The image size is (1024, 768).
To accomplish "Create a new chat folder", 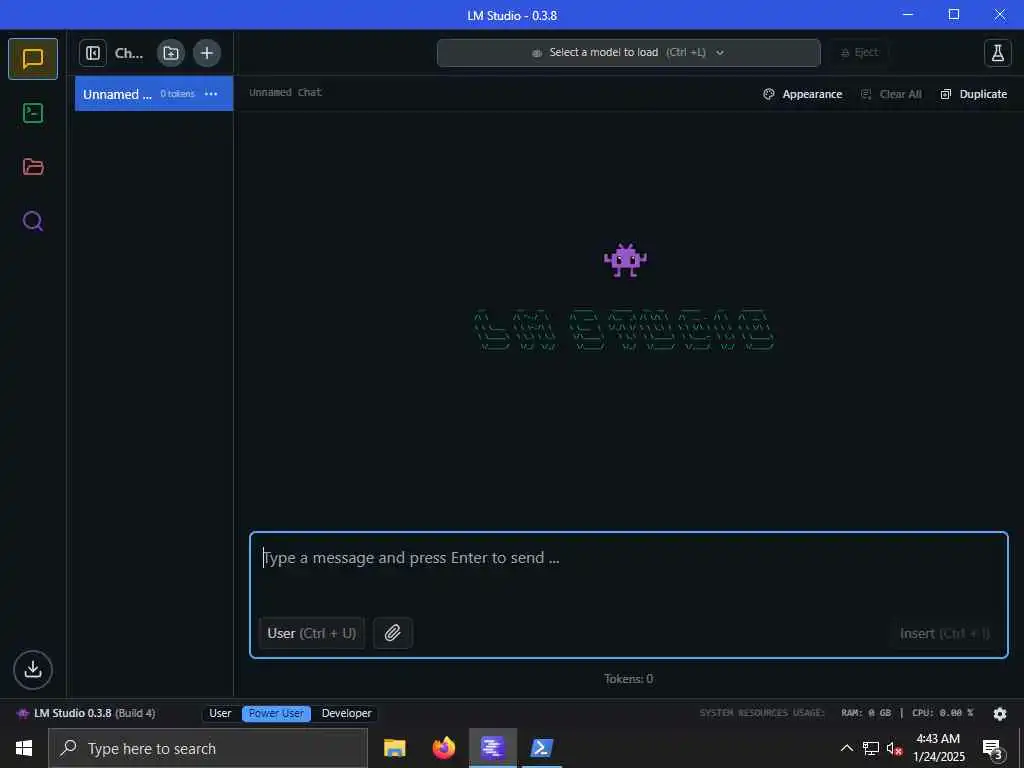I will [171, 53].
